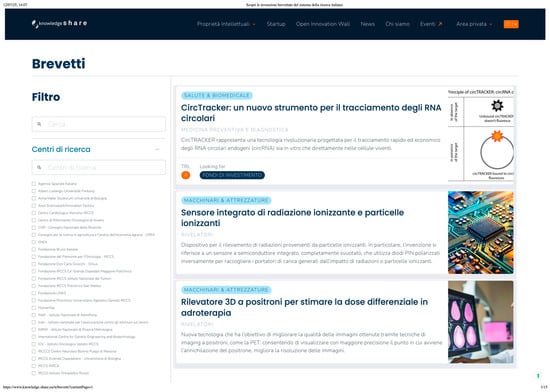Check the ENEA research center checkbox
This screenshot has width=550, height=392.
click(x=34, y=242)
